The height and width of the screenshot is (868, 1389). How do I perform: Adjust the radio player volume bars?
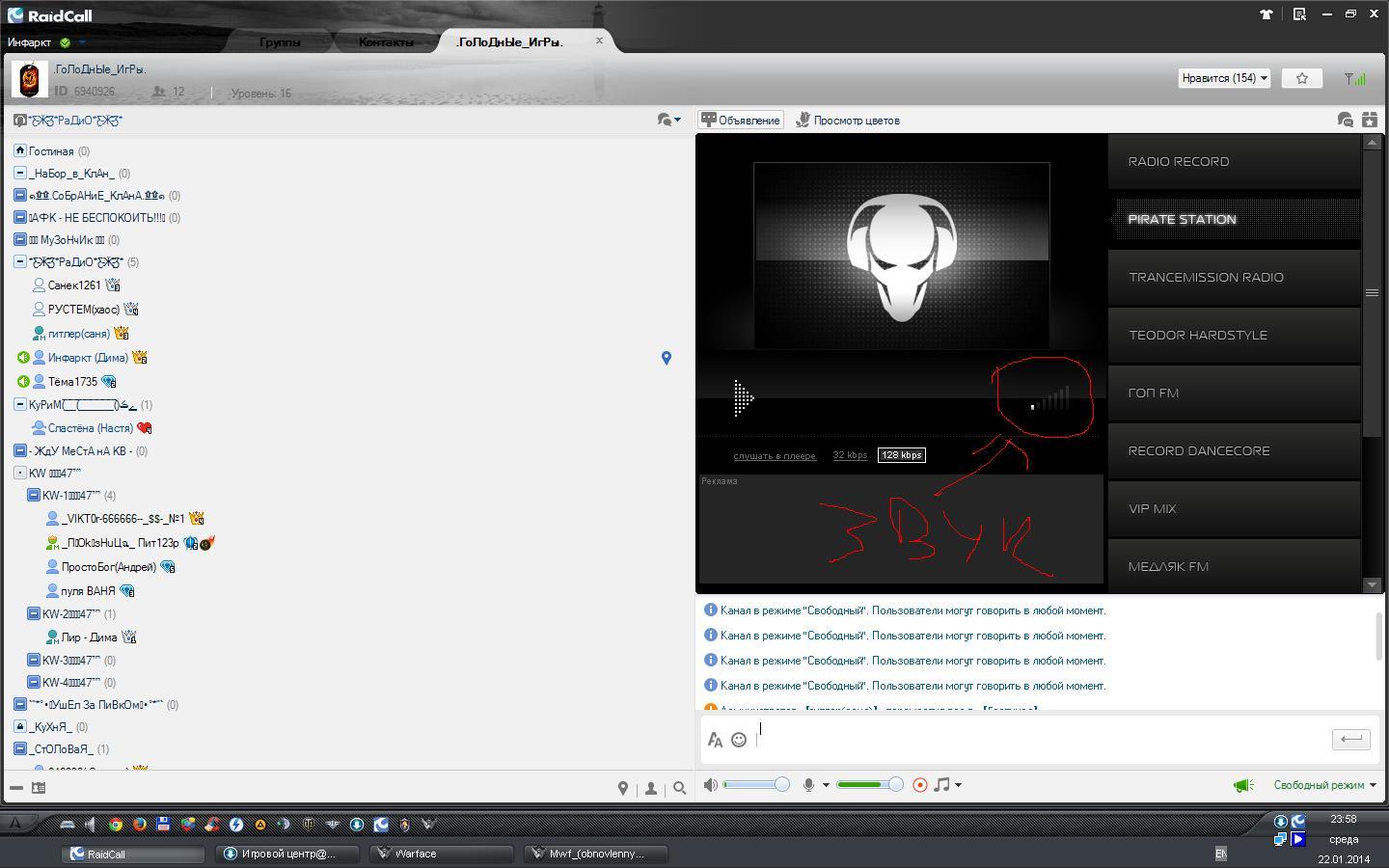coord(1050,398)
